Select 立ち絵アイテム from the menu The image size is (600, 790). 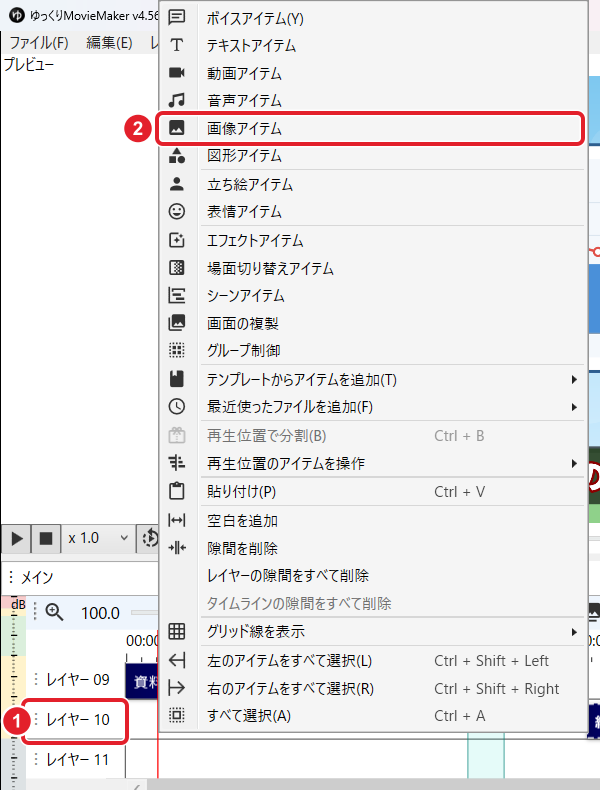[372, 184]
